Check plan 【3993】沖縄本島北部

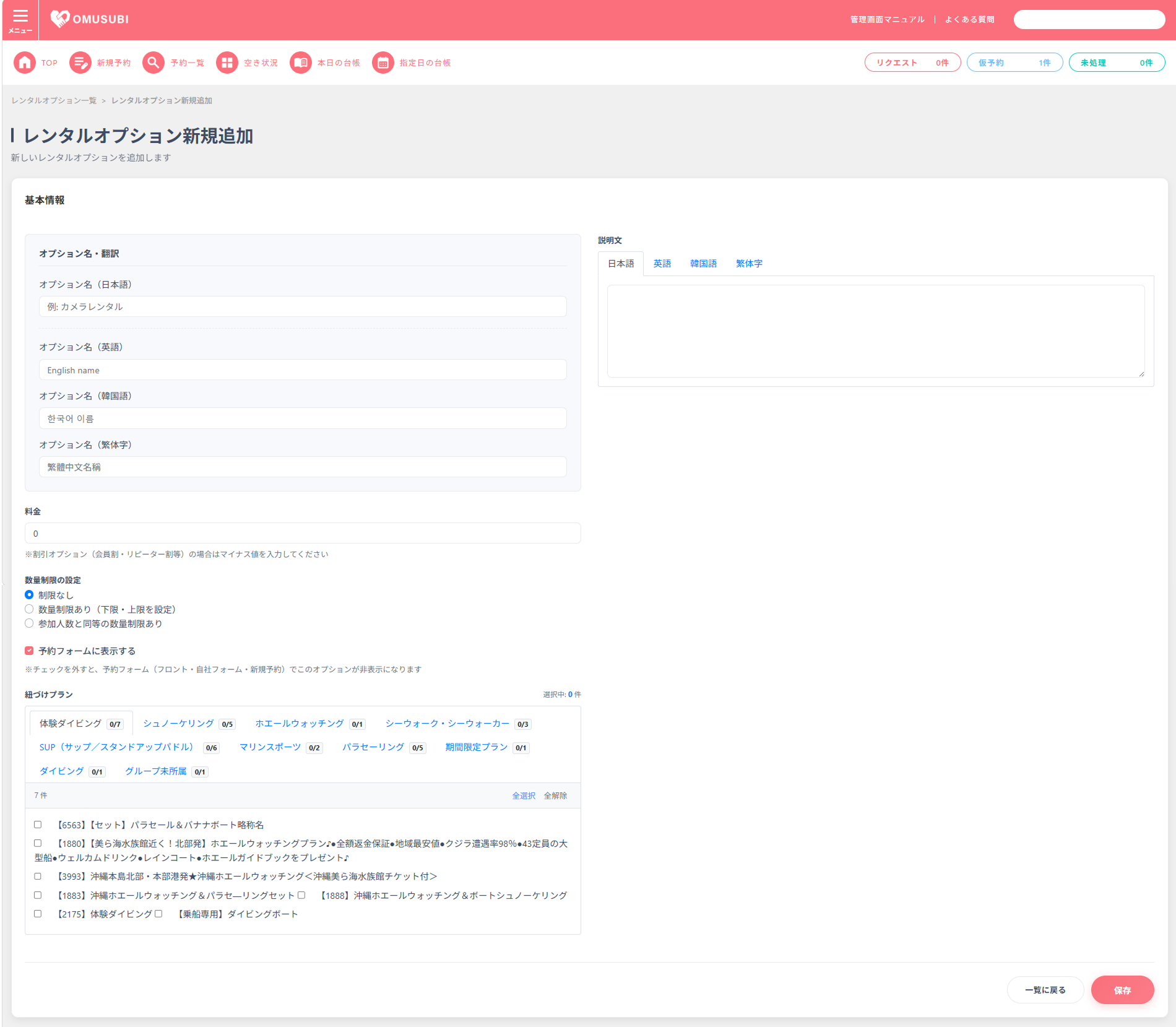click(38, 876)
